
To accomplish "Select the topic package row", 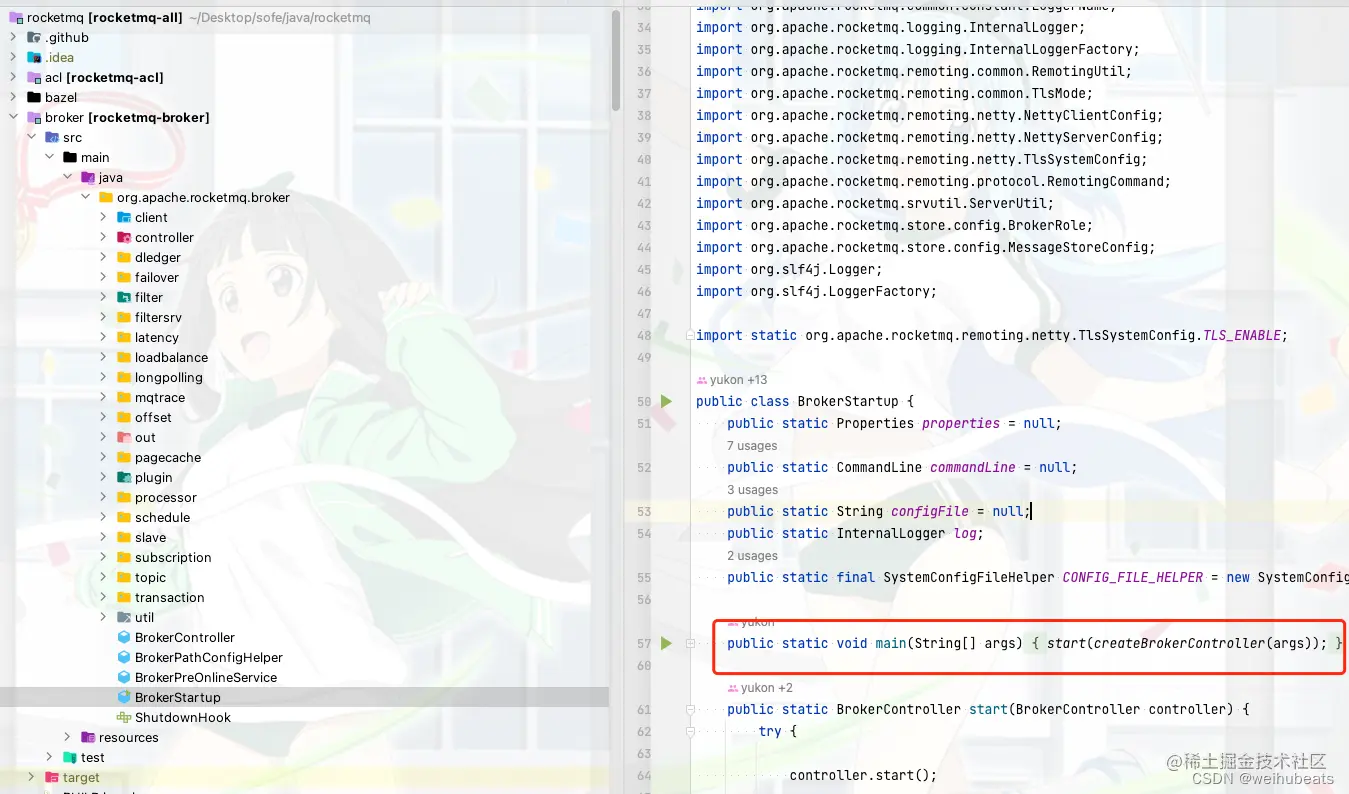I will (304, 577).
